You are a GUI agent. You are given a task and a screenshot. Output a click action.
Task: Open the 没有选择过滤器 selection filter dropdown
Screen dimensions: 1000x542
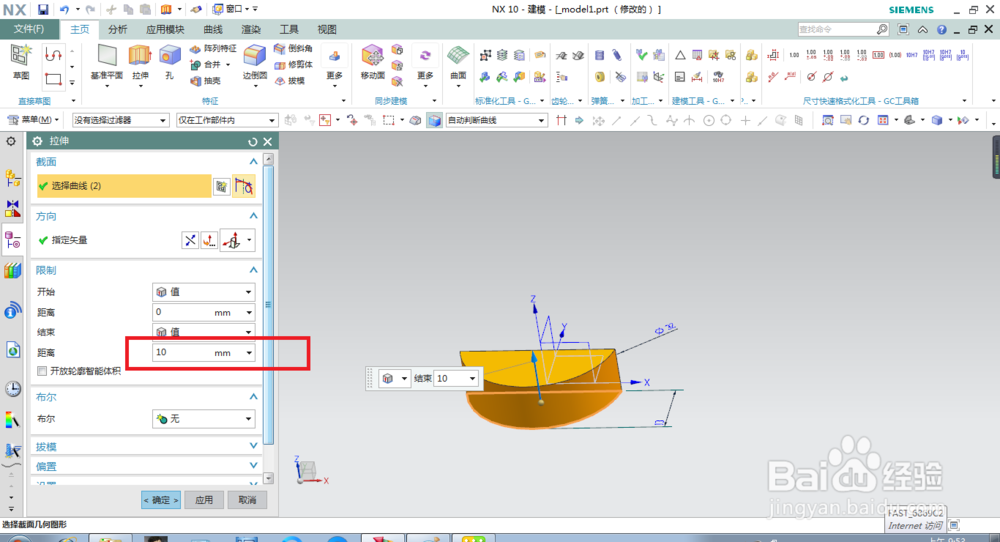tap(121, 121)
